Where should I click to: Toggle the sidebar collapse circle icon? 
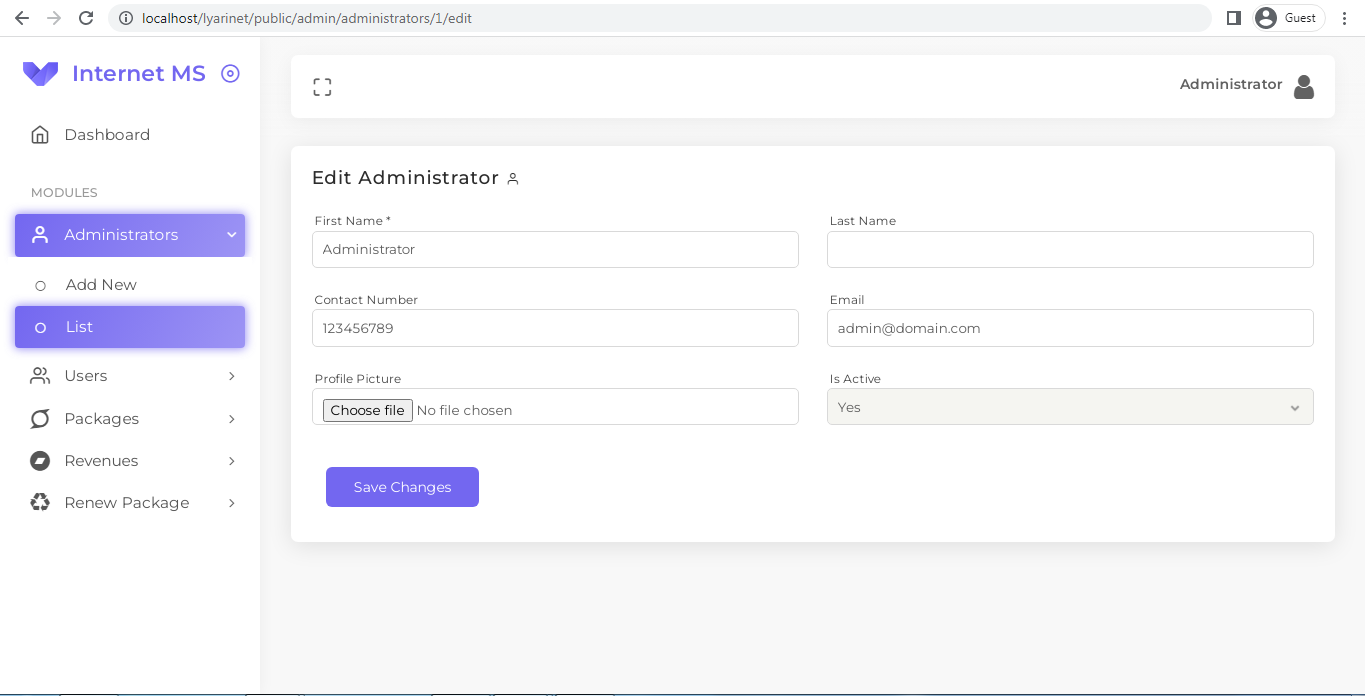pos(229,73)
